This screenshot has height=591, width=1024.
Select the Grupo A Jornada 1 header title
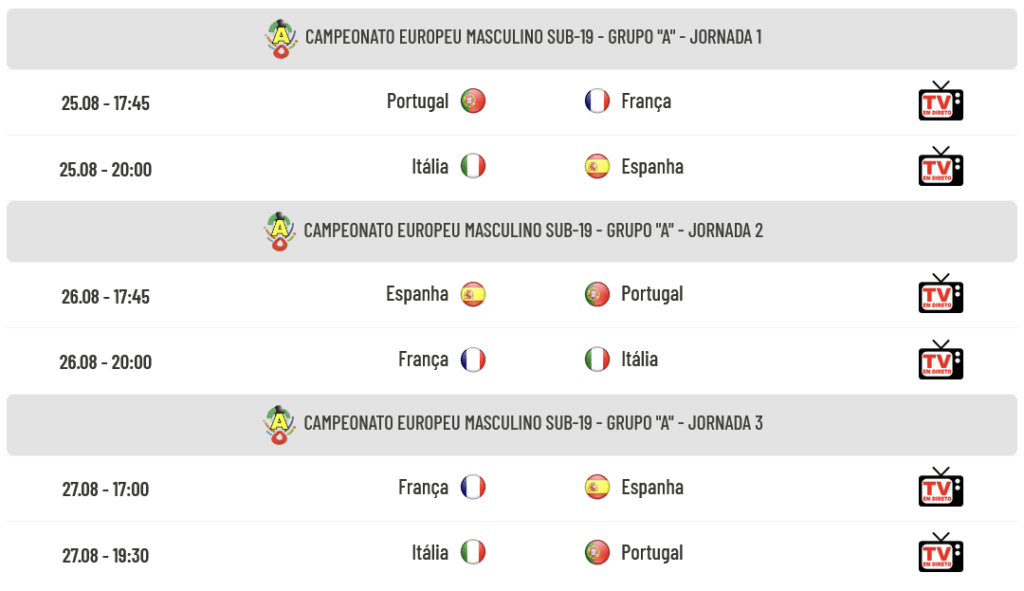click(x=534, y=37)
